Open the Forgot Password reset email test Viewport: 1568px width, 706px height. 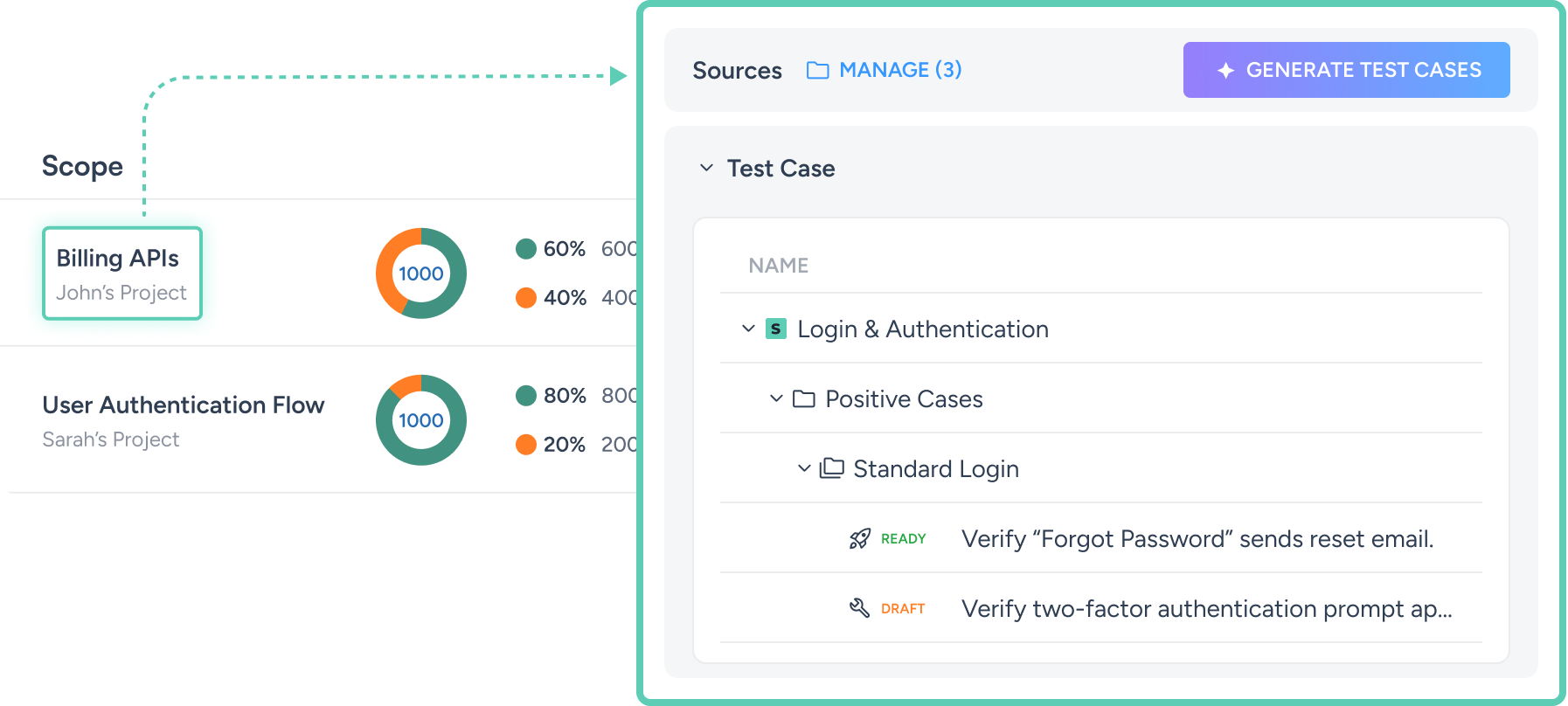pyautogui.click(x=1197, y=539)
